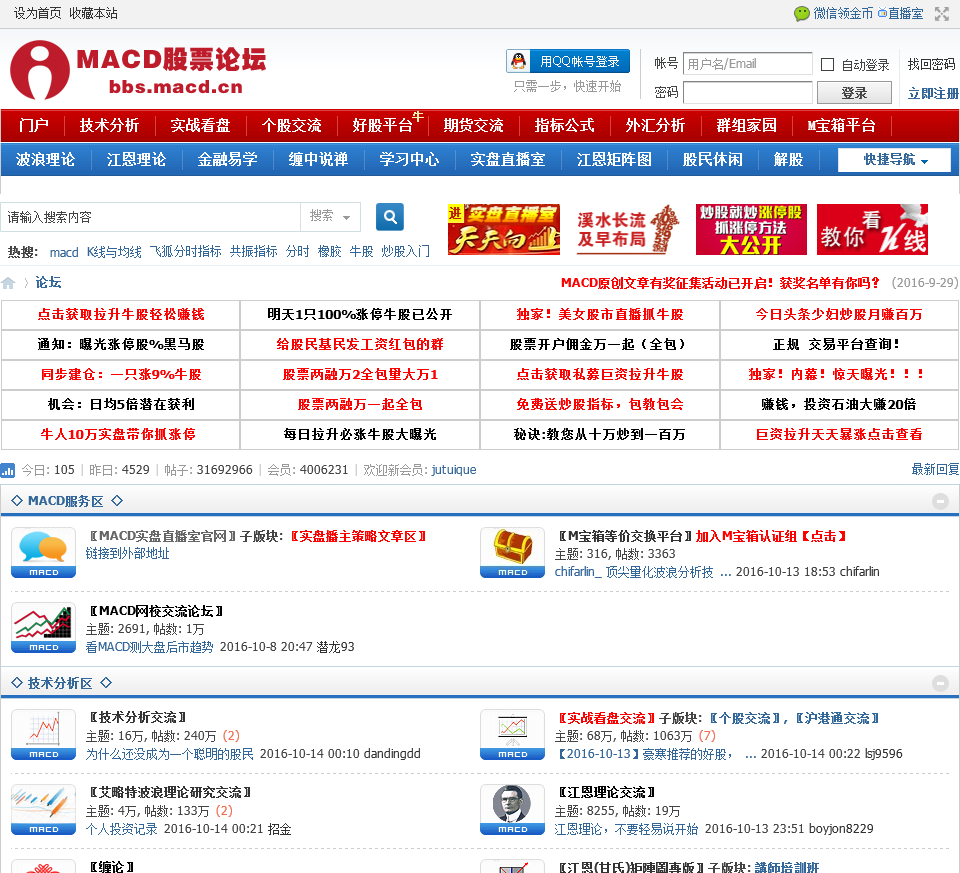Open the 实盘直播室 天天向上 banner
The width and height of the screenshot is (960, 873).
(x=504, y=230)
